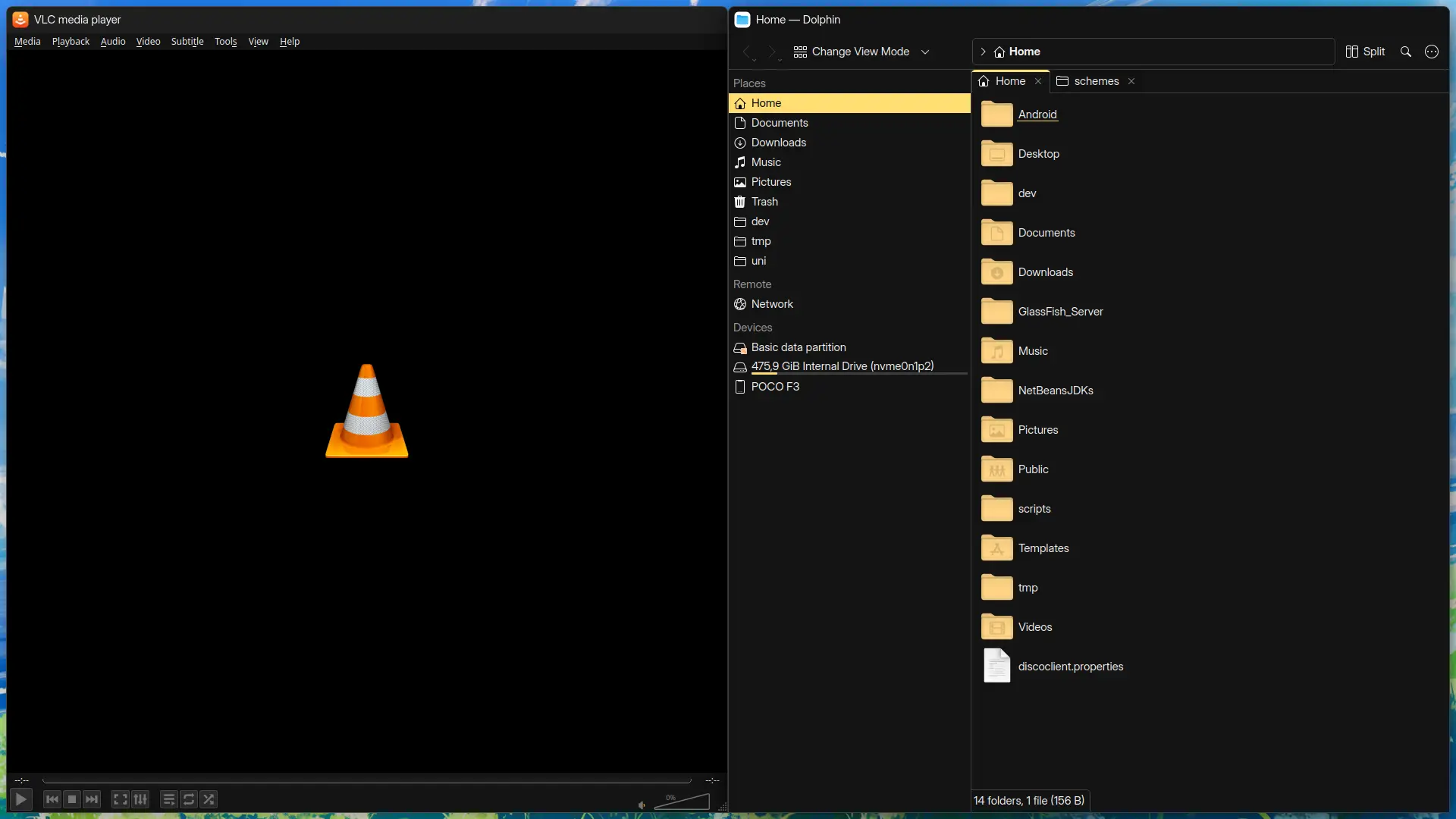1456x819 pixels.
Task: Select the Downloads folder icon in file list
Action: pyautogui.click(x=996, y=272)
